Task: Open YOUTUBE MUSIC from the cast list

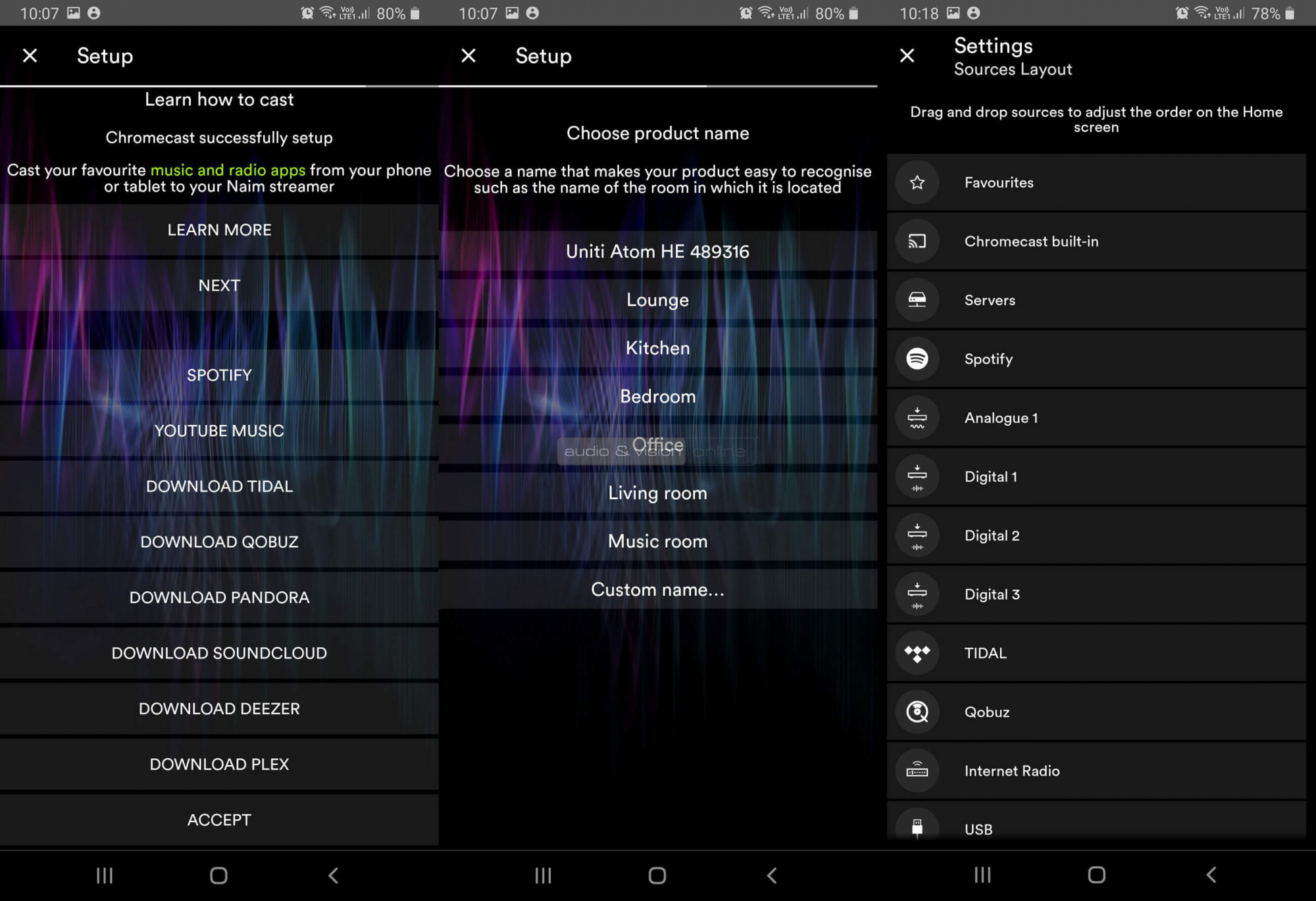Action: (219, 431)
